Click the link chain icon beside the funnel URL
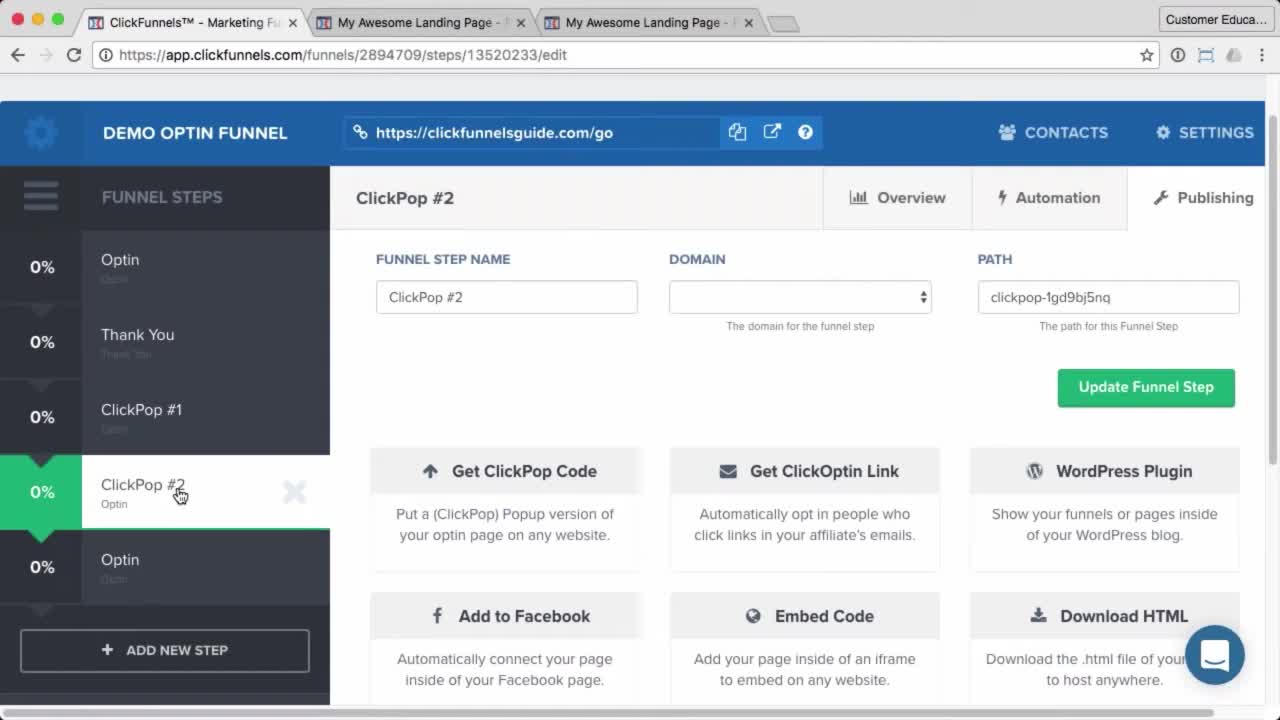The image size is (1280, 720). pyautogui.click(x=360, y=132)
